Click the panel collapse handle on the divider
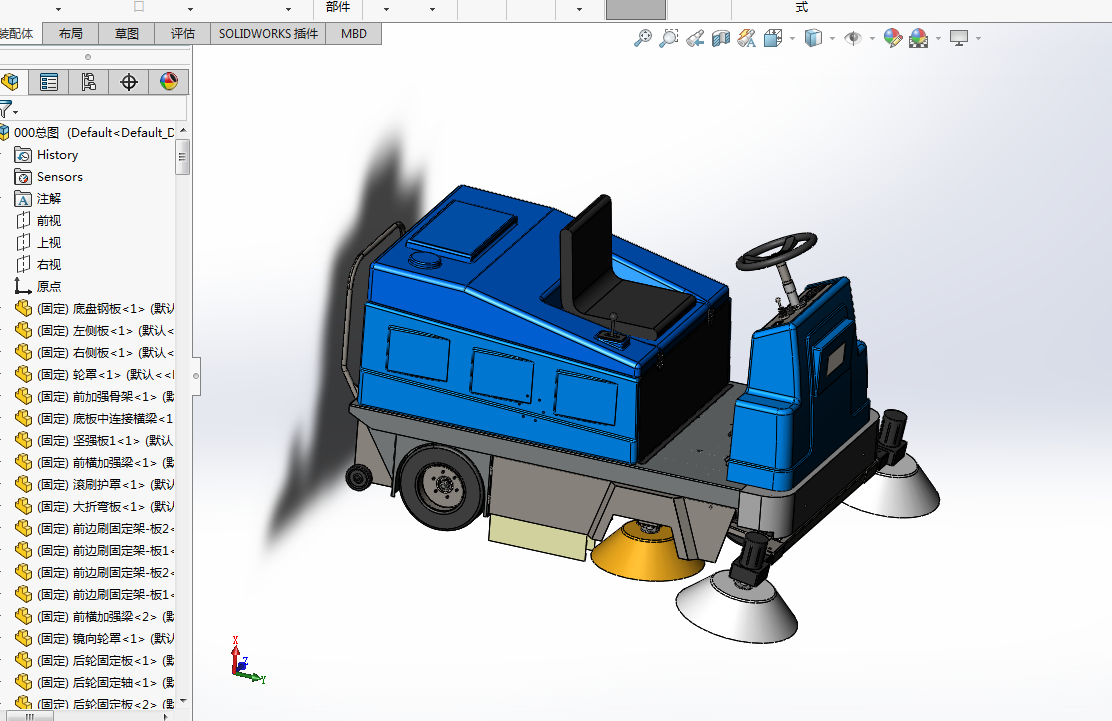The height and width of the screenshot is (721, 1112). 196,376
